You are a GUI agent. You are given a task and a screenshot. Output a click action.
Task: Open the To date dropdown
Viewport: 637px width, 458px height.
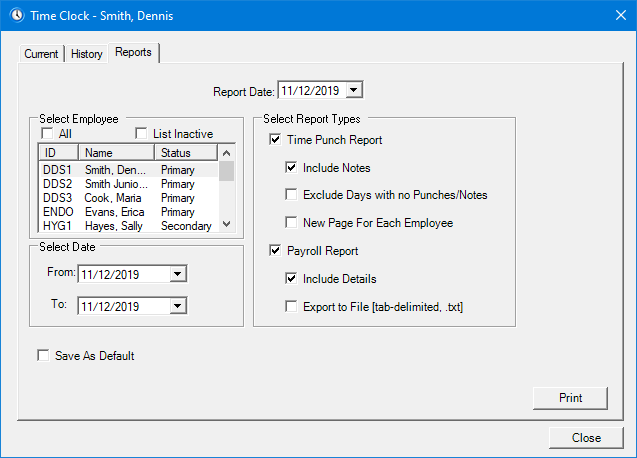click(x=178, y=306)
